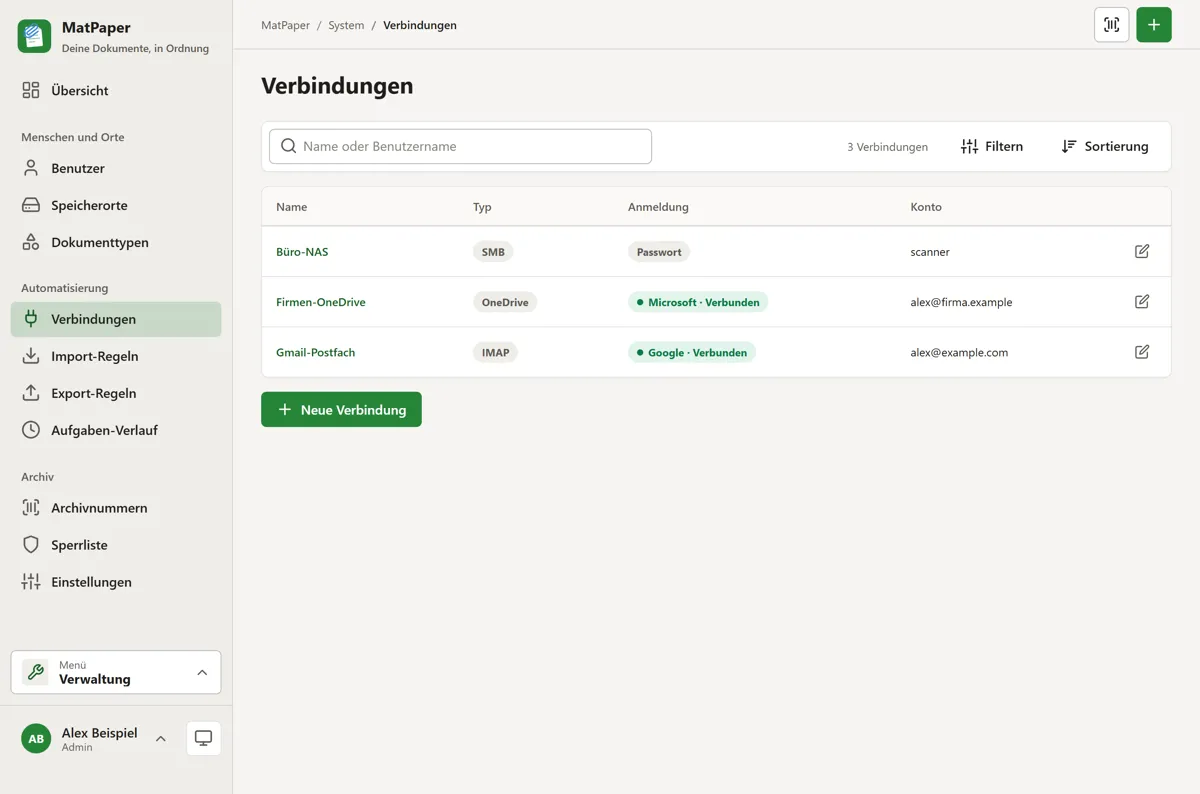Edit the Gmail-Postfach connection
This screenshot has width=1200, height=794.
(1142, 351)
